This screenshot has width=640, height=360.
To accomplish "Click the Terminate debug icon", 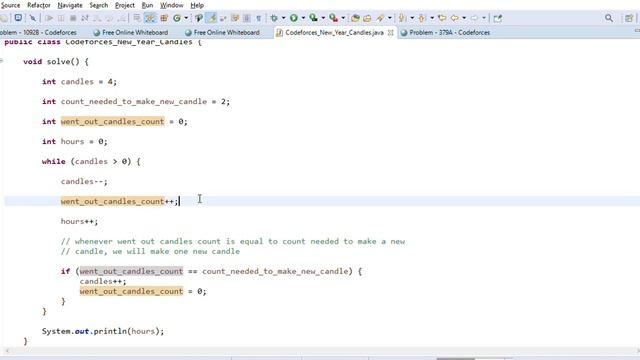I will [73, 18].
